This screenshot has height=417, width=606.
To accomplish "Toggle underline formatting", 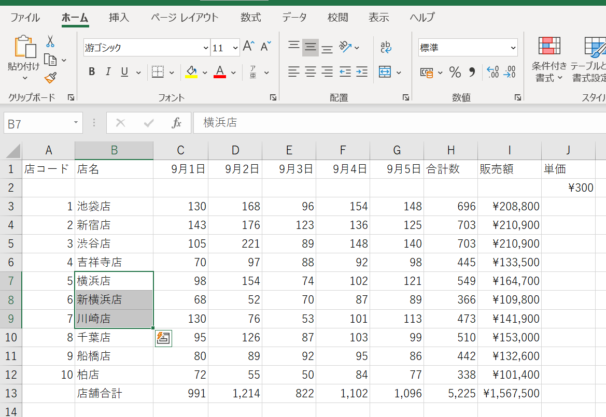I will coord(124,71).
